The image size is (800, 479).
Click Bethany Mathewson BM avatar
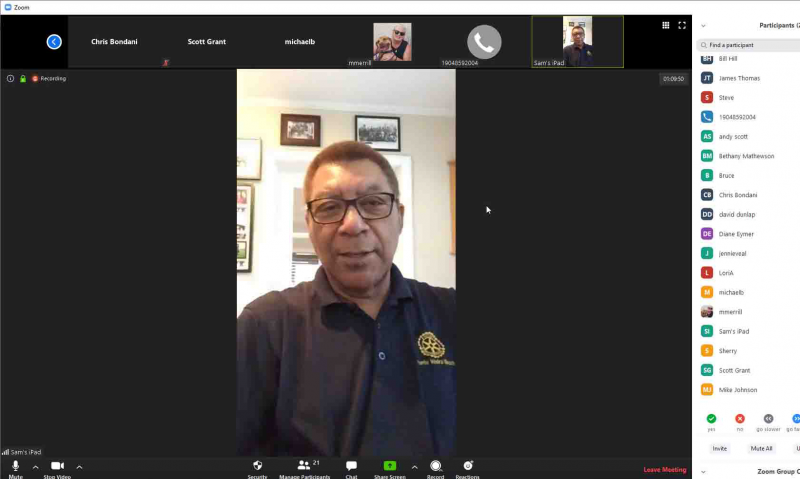point(707,156)
